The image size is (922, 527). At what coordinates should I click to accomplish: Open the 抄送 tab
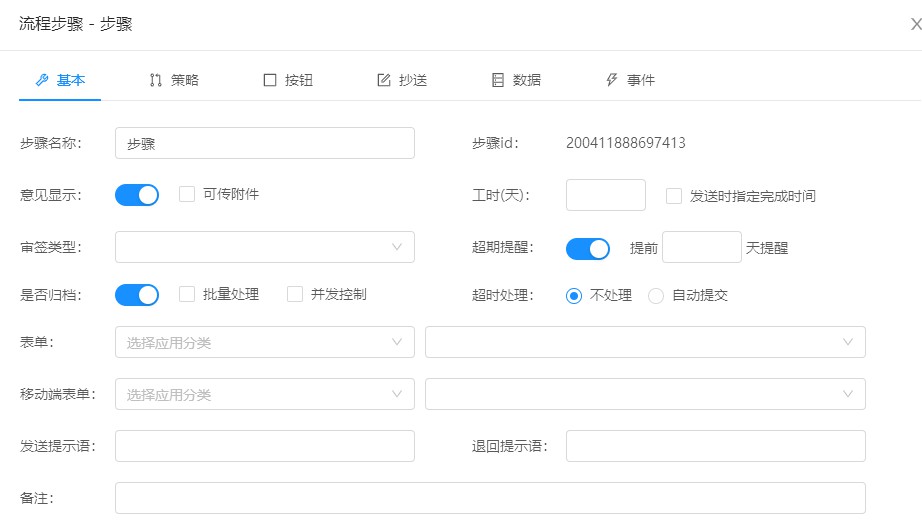pyautogui.click(x=402, y=80)
